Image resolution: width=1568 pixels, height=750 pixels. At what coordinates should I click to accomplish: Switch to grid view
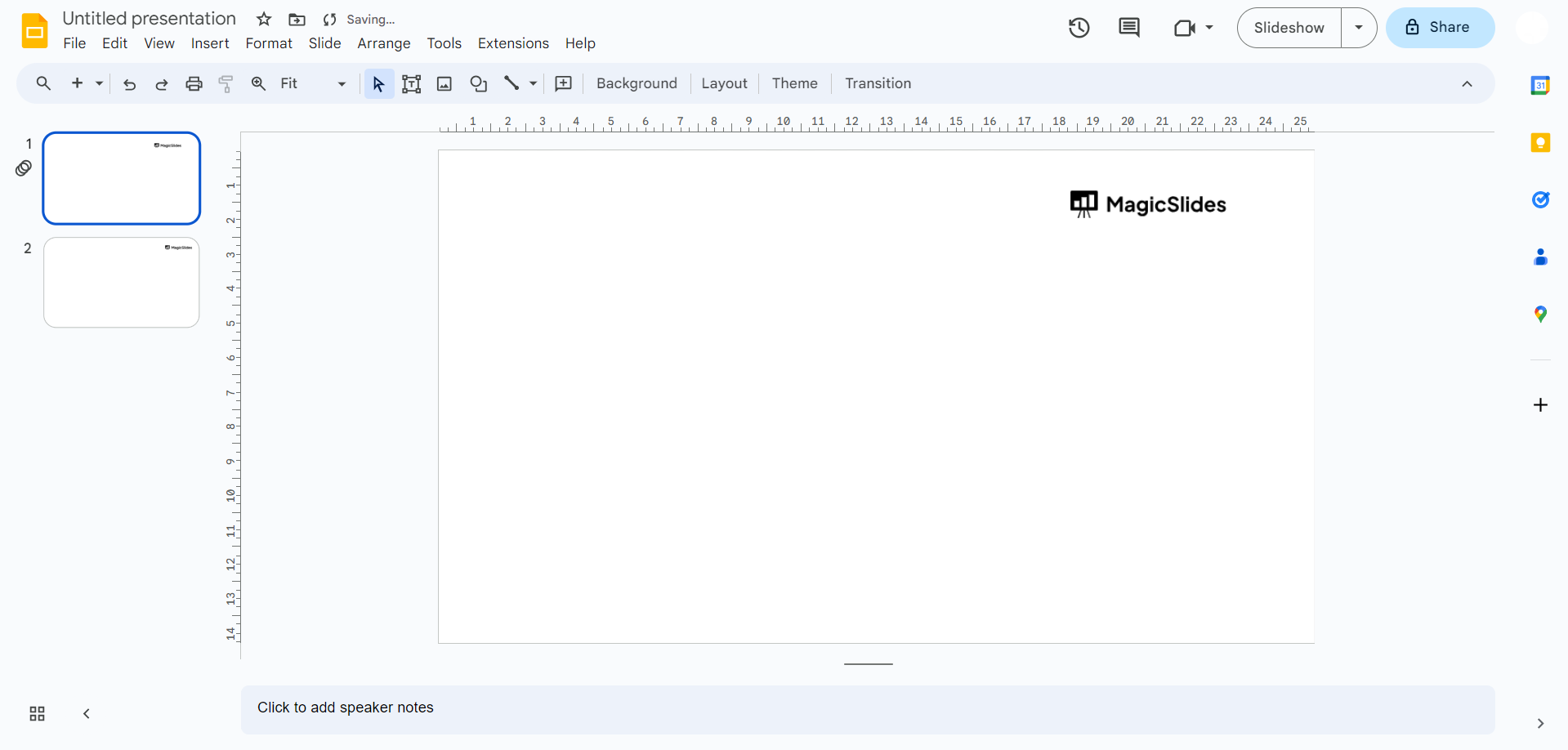[x=37, y=714]
